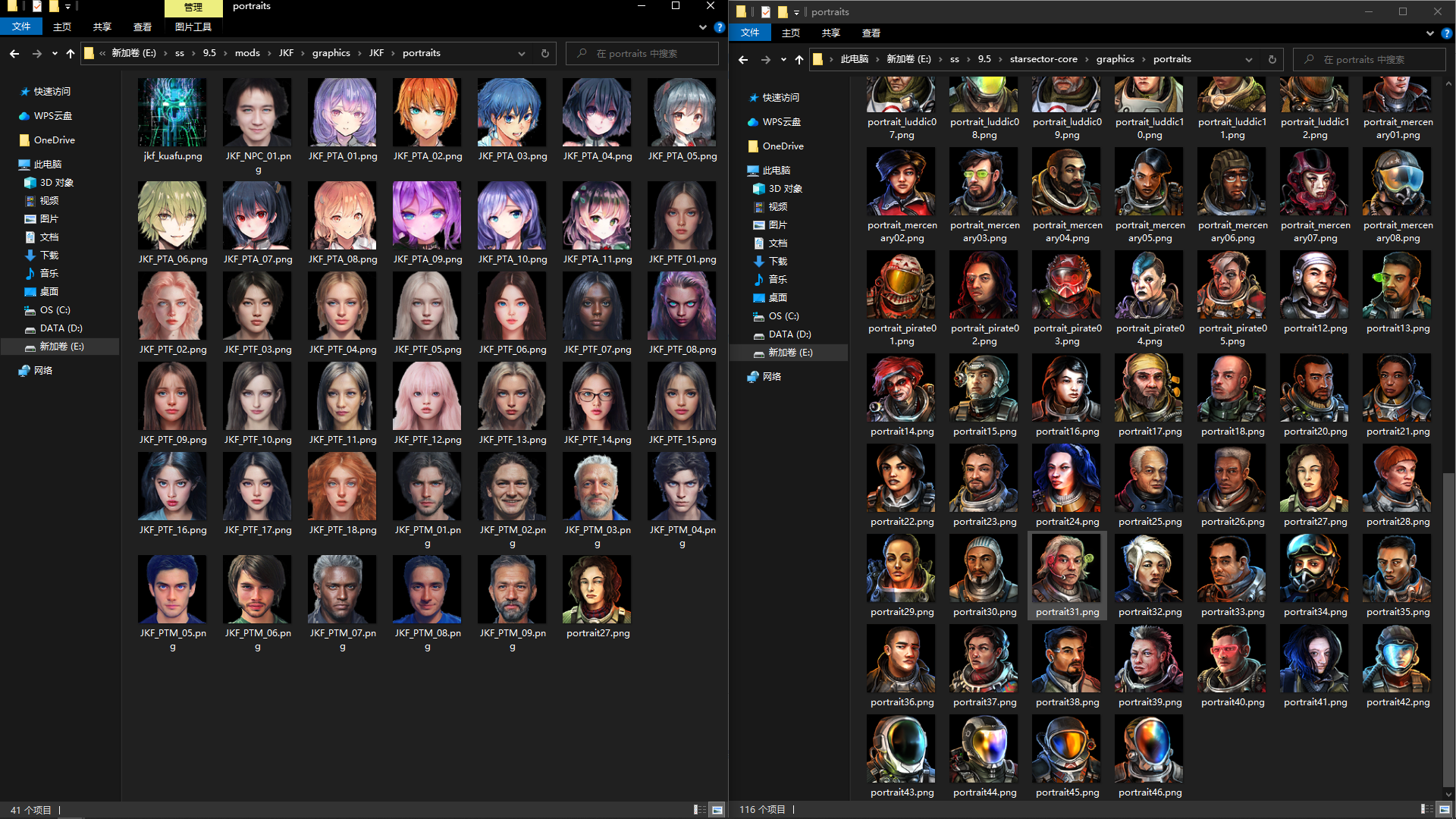Click 'mods' in left address breadcrumb

247,54
